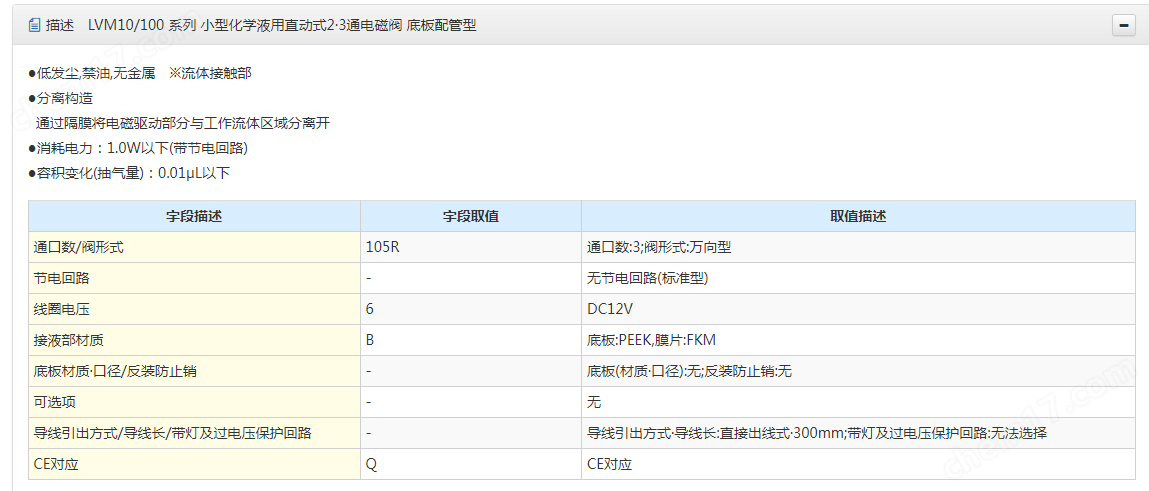Select the 低发尘,禁油,无金属 bullet line
The image size is (1149, 491).
140,73
